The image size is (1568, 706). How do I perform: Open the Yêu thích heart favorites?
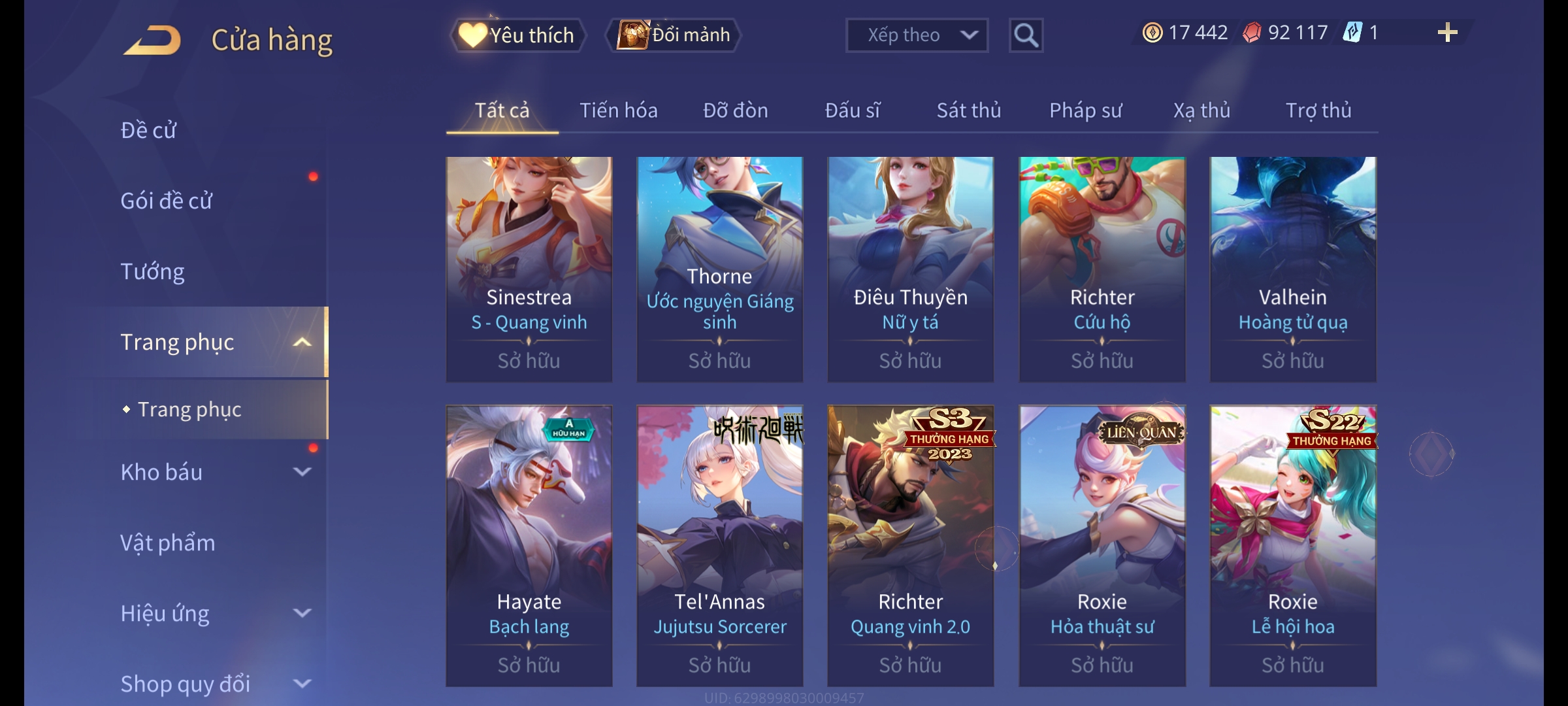pyautogui.click(x=517, y=35)
